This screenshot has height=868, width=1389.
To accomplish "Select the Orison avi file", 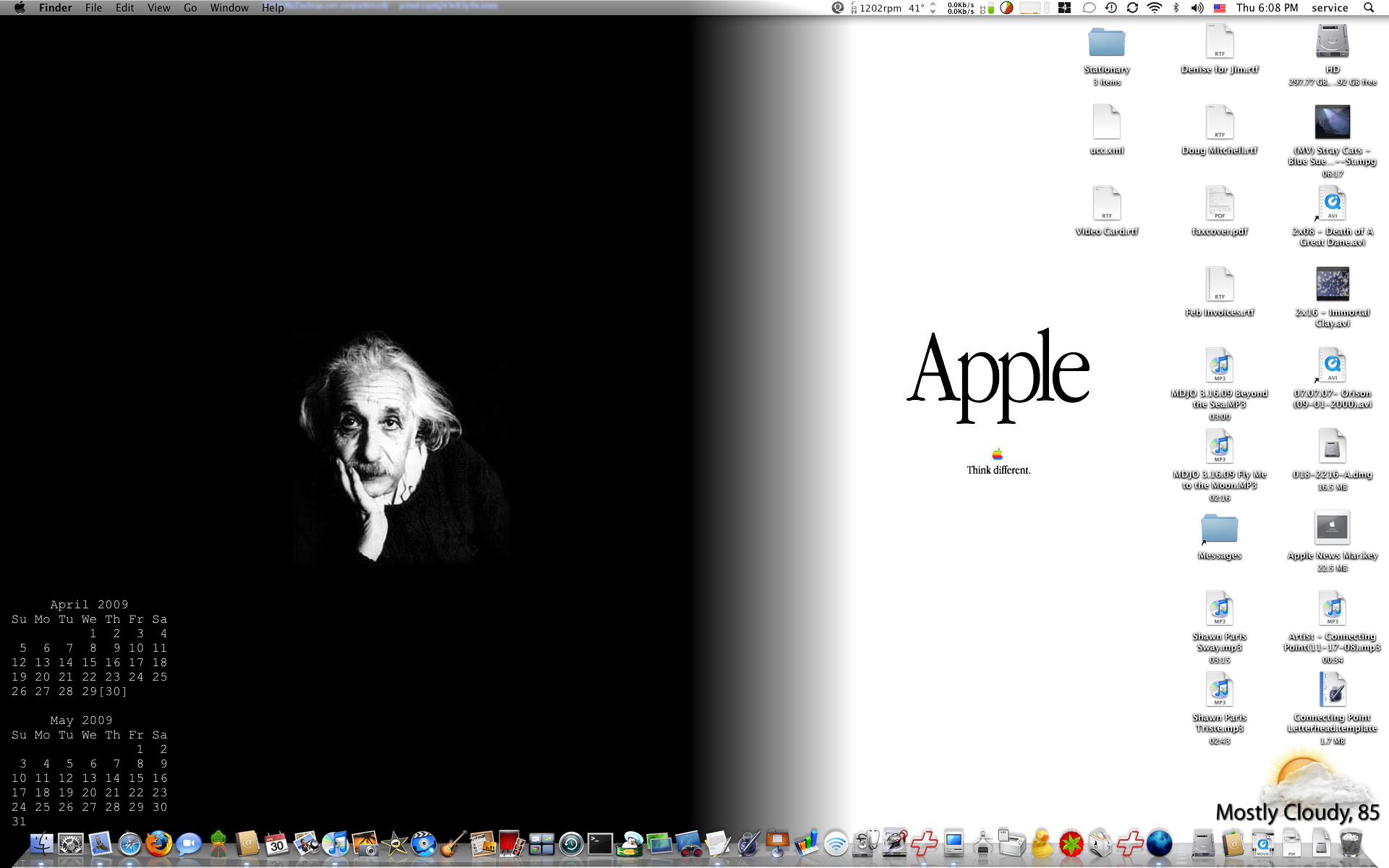I will 1333,365.
